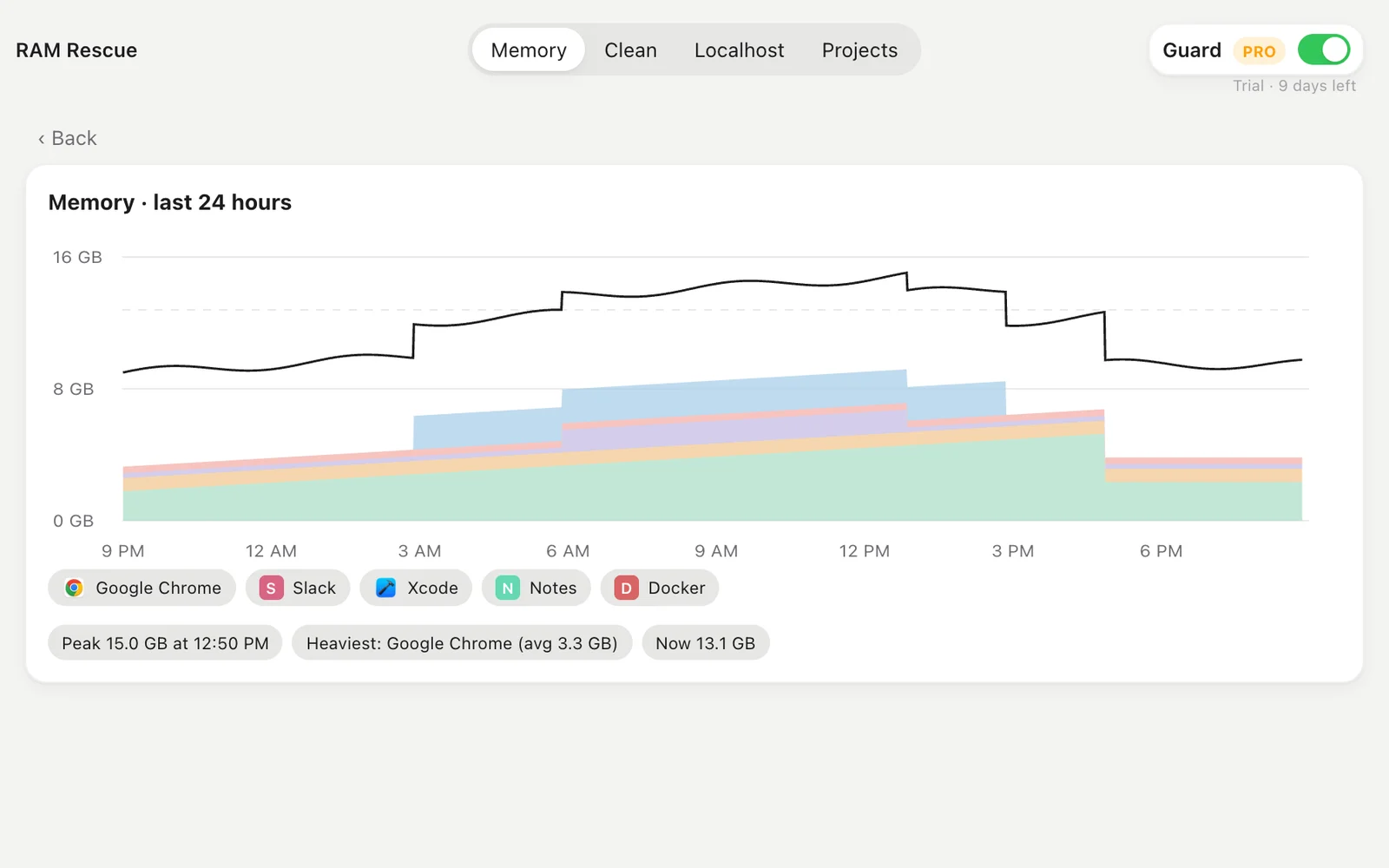
Task: Click the Memory last 24 hours heading
Action: click(x=170, y=202)
